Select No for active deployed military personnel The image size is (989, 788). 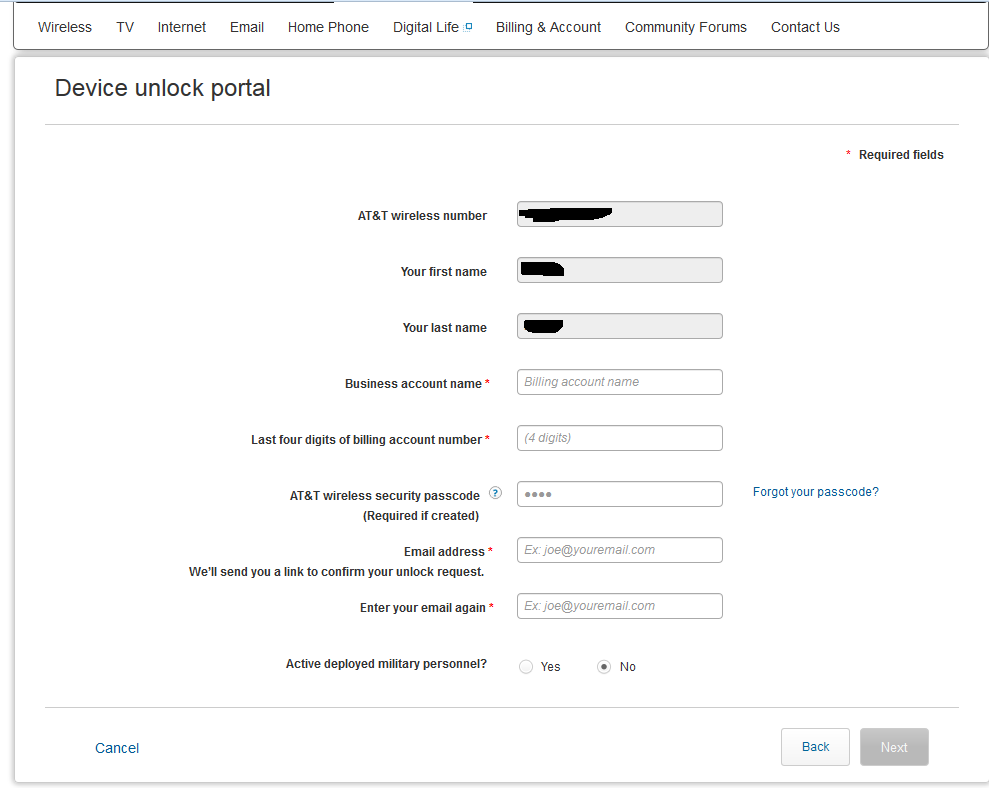pos(604,667)
